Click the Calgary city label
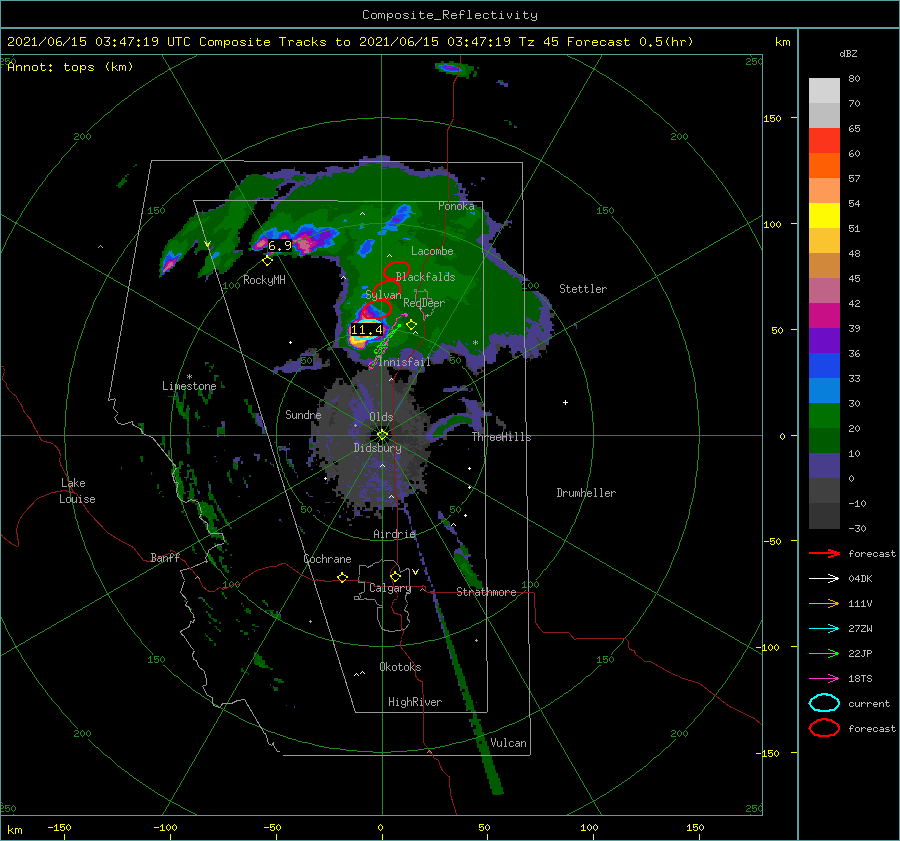Image resolution: width=900 pixels, height=841 pixels. 390,588
